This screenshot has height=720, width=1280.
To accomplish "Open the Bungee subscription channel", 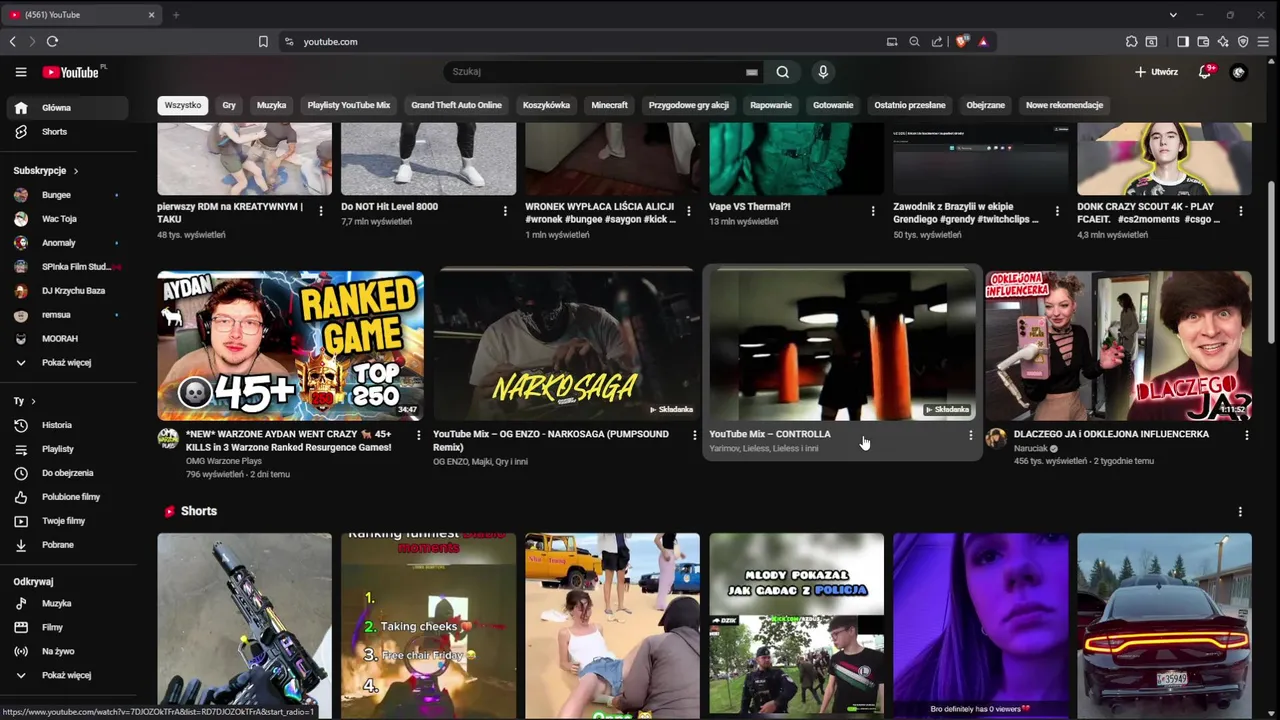I will tap(68, 195).
